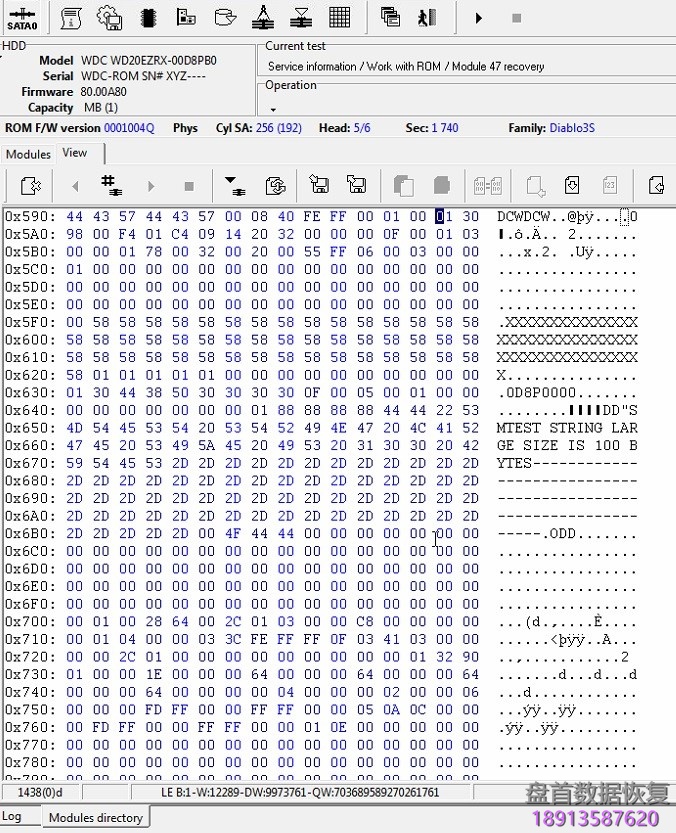Click the scroll document icon in top toolbar
The width and height of the screenshot is (676, 833).
point(72,17)
